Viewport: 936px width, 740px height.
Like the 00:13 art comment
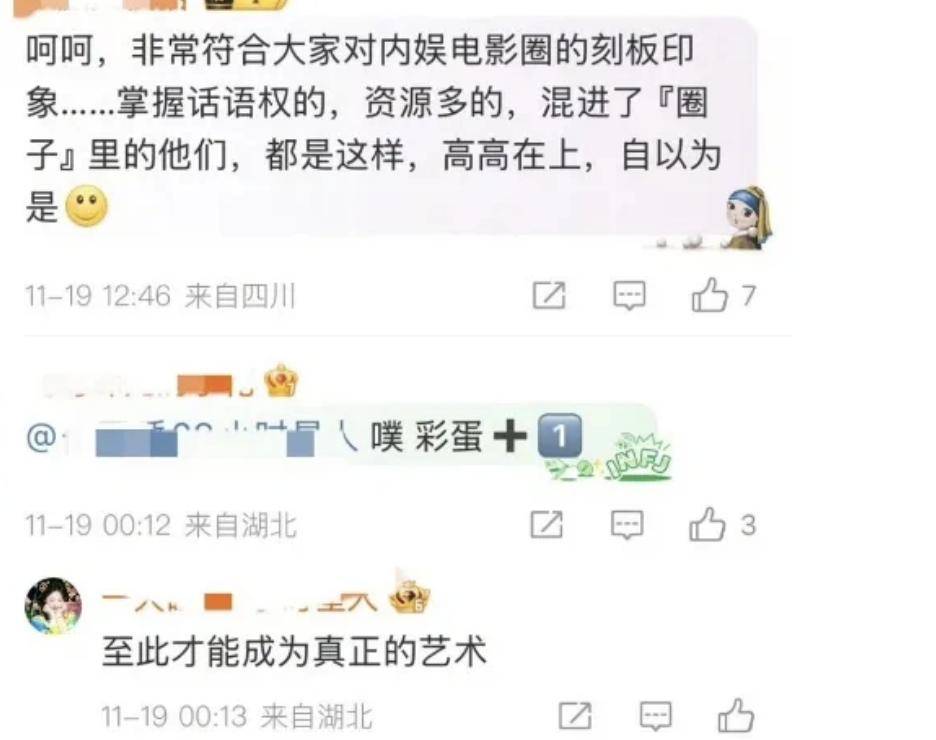click(x=735, y=716)
